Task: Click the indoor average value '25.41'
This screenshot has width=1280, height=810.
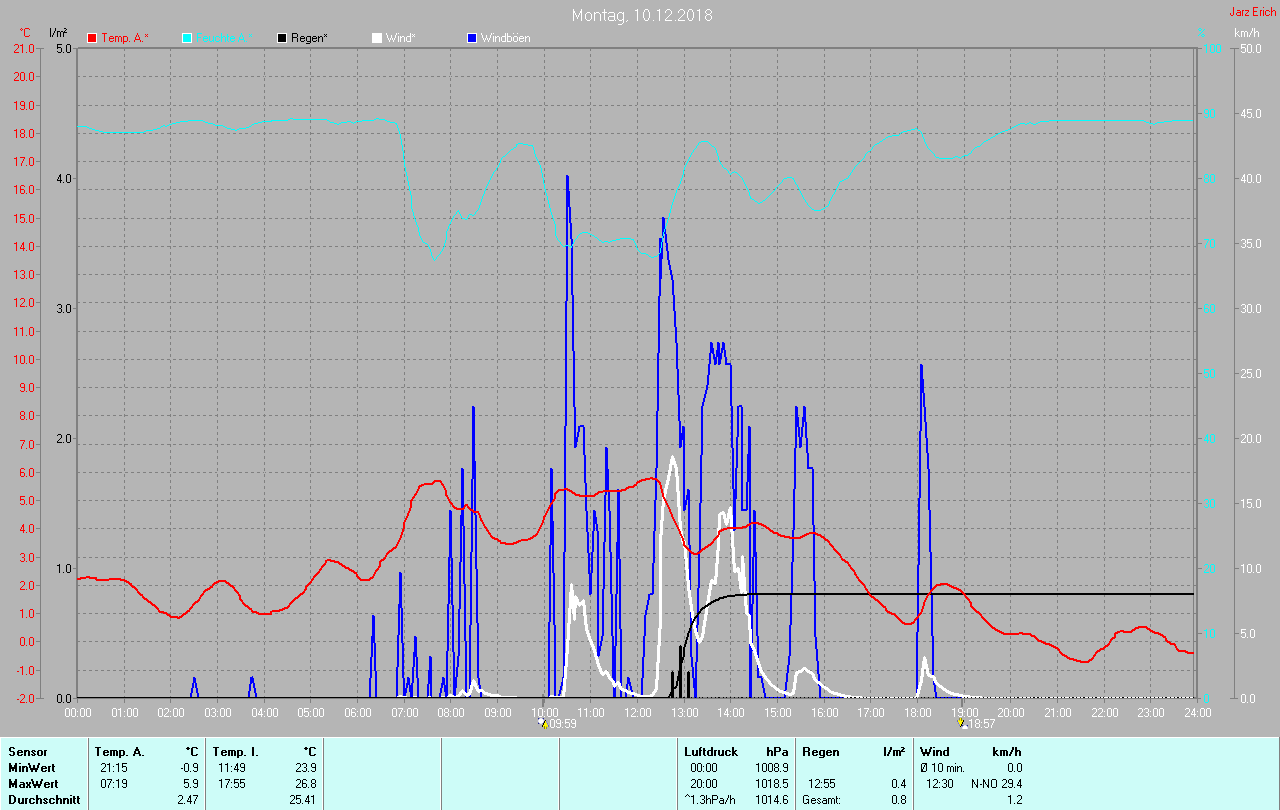Action: coord(301,800)
